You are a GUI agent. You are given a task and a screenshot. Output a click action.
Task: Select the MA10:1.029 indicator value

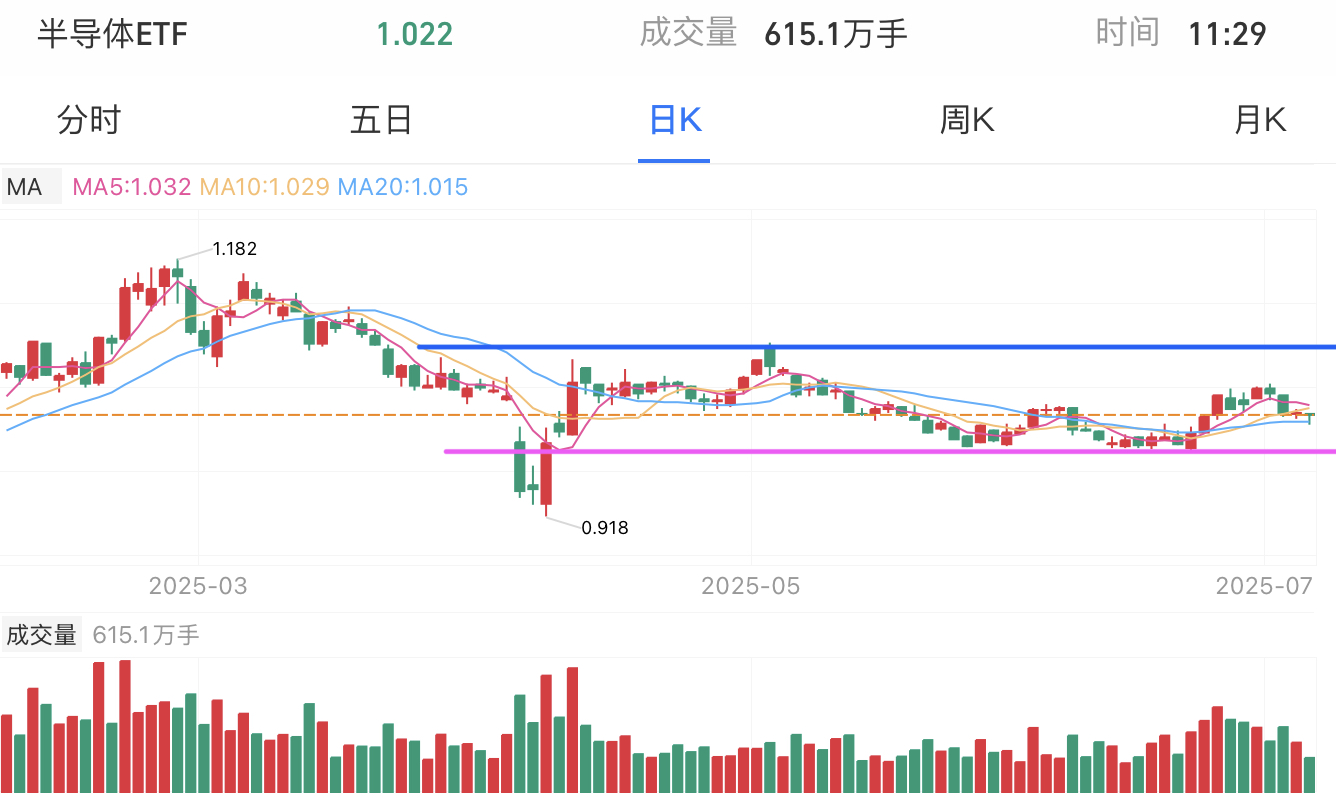tap(265, 187)
